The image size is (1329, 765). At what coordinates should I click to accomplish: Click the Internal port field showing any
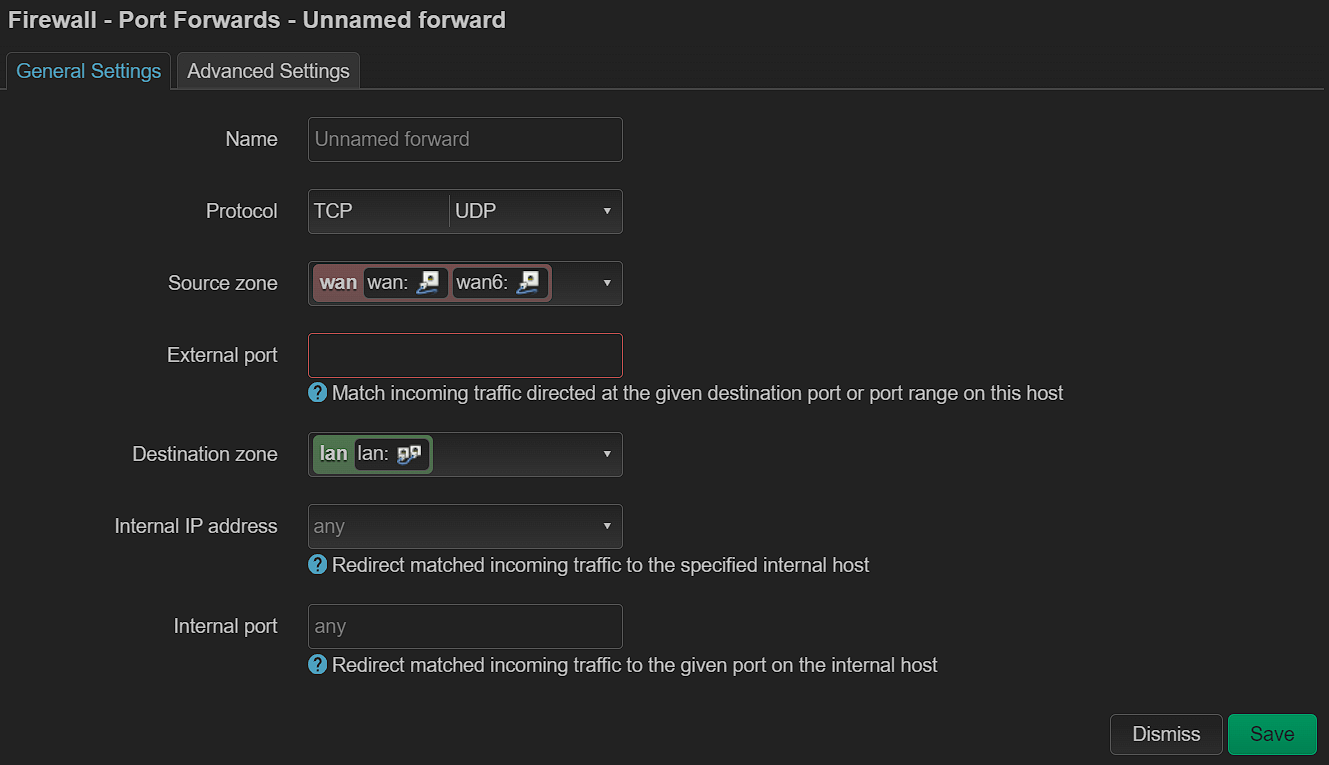coord(465,626)
